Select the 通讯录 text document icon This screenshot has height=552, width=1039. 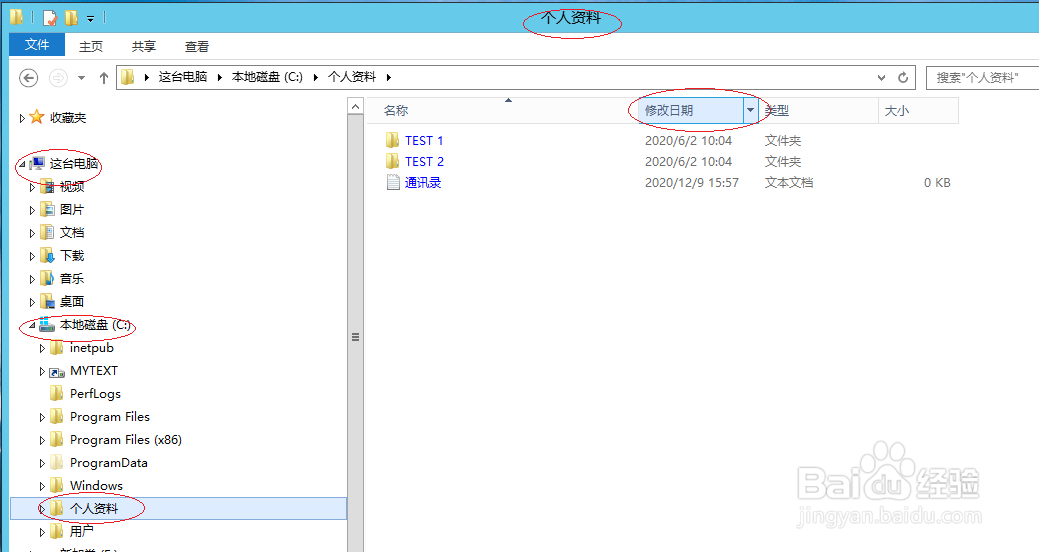(393, 182)
